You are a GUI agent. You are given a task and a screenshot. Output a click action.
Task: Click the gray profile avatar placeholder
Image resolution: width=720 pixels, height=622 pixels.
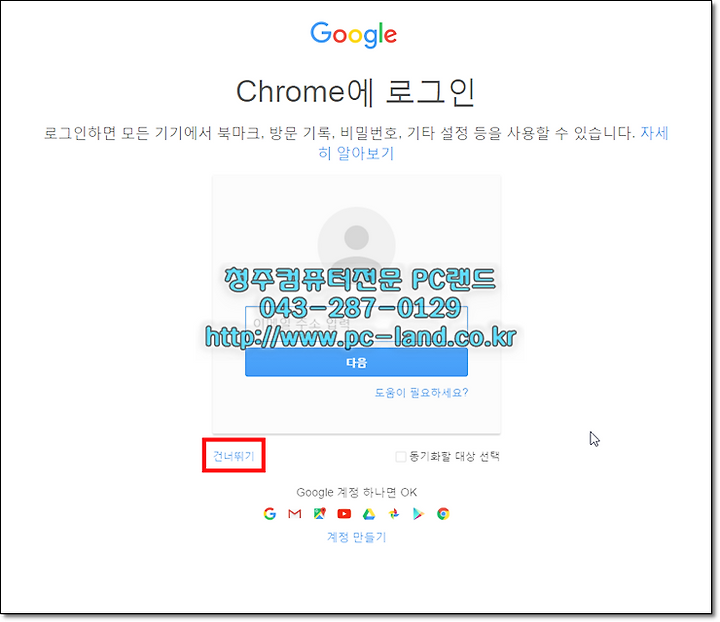click(x=356, y=245)
